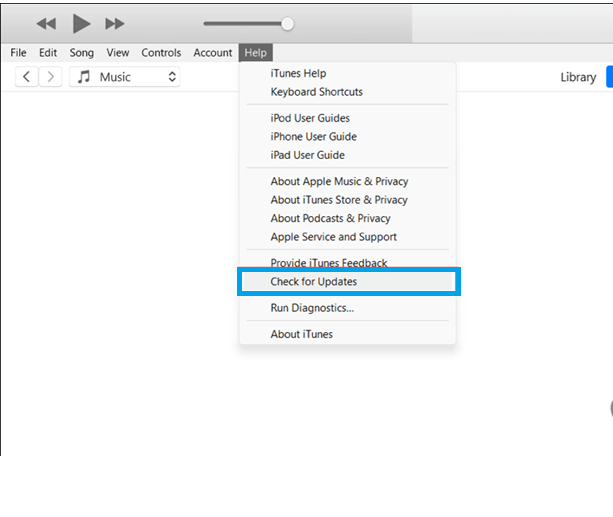The width and height of the screenshot is (613, 517).
Task: Open the Song menu
Action: point(82,53)
